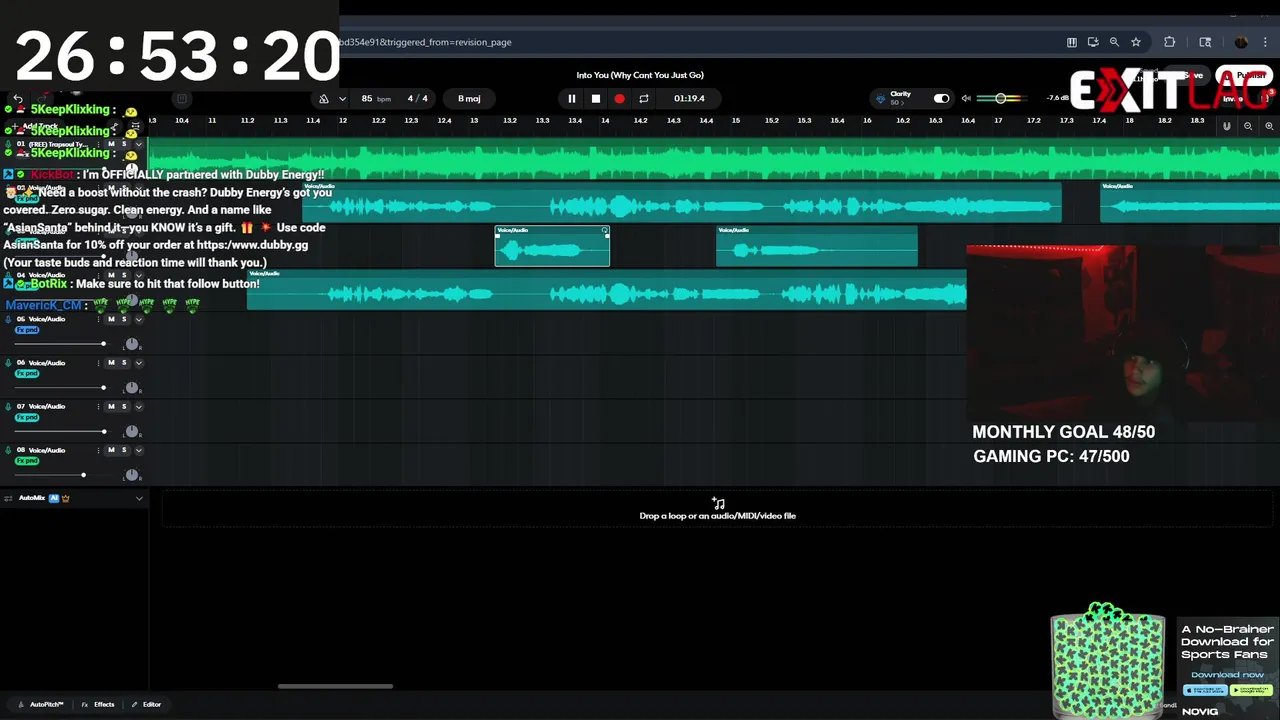Click the 01:19.4 time display

(x=689, y=98)
